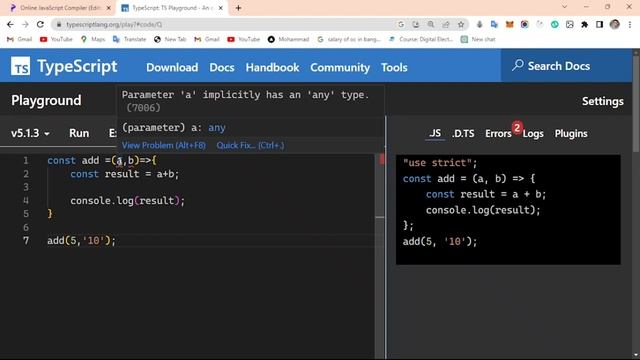This screenshot has width=640, height=360.
Task: Open the tab search chevron in title bar
Action: point(564,7)
